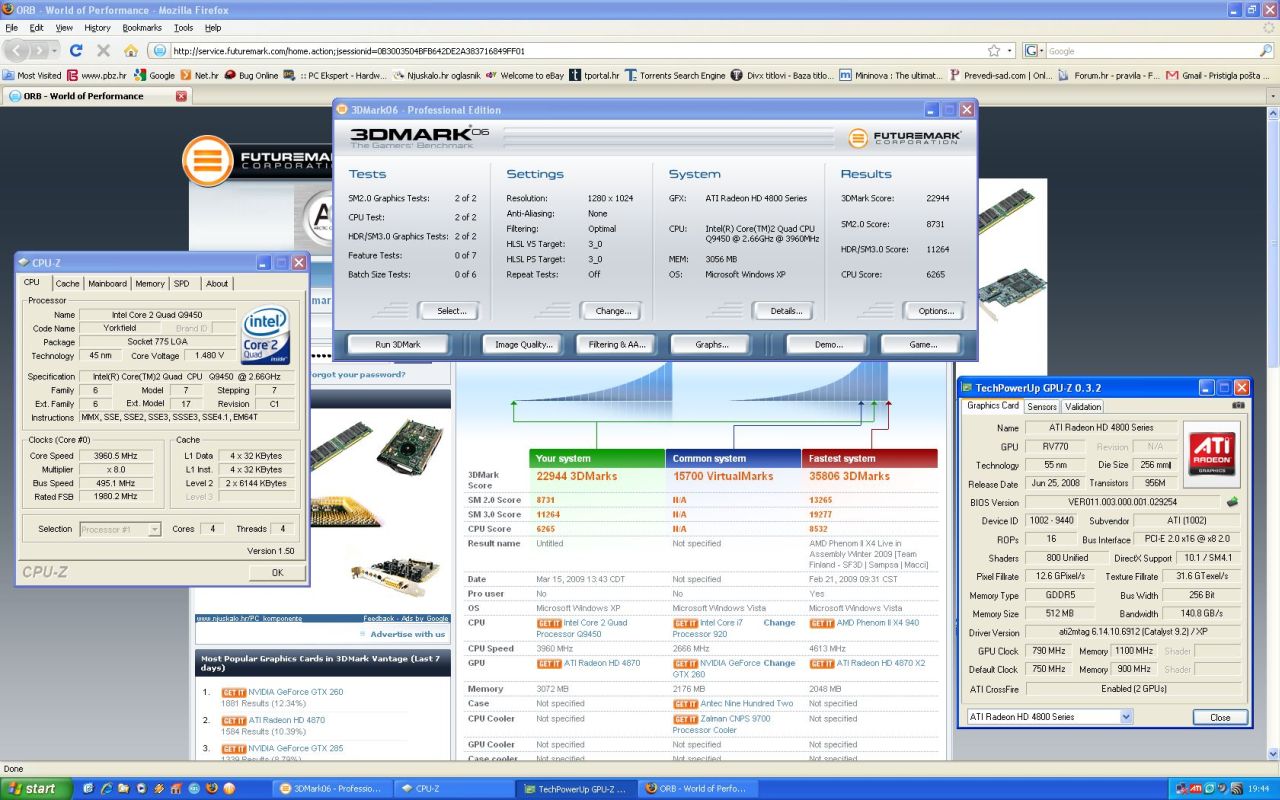Click the Run 3DMark button
1280x800 pixels.
(x=398, y=344)
